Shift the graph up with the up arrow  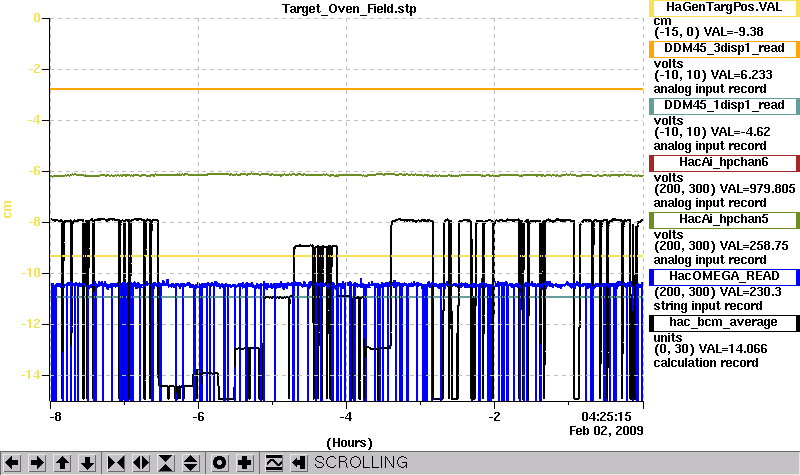(62, 463)
